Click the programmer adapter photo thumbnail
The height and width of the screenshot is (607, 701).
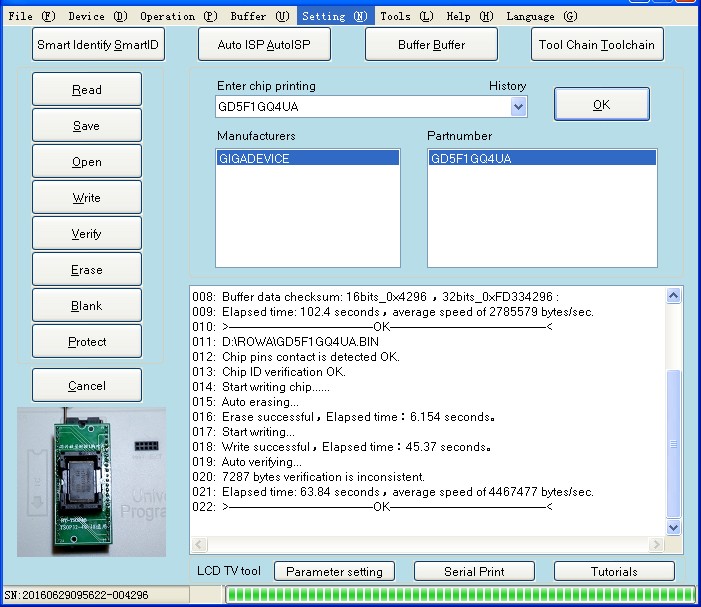tap(92, 480)
